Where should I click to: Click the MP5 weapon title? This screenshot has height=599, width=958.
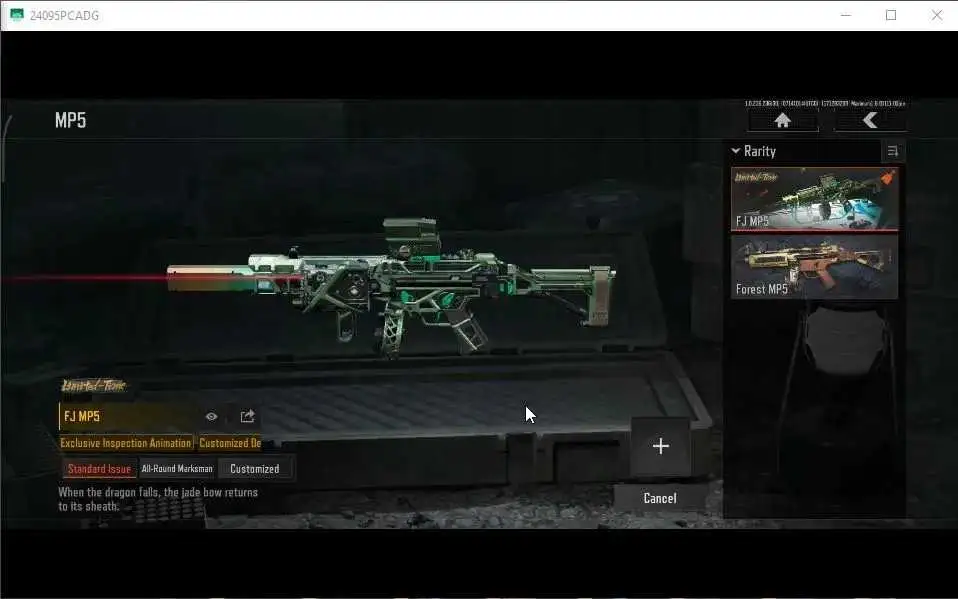coord(70,120)
